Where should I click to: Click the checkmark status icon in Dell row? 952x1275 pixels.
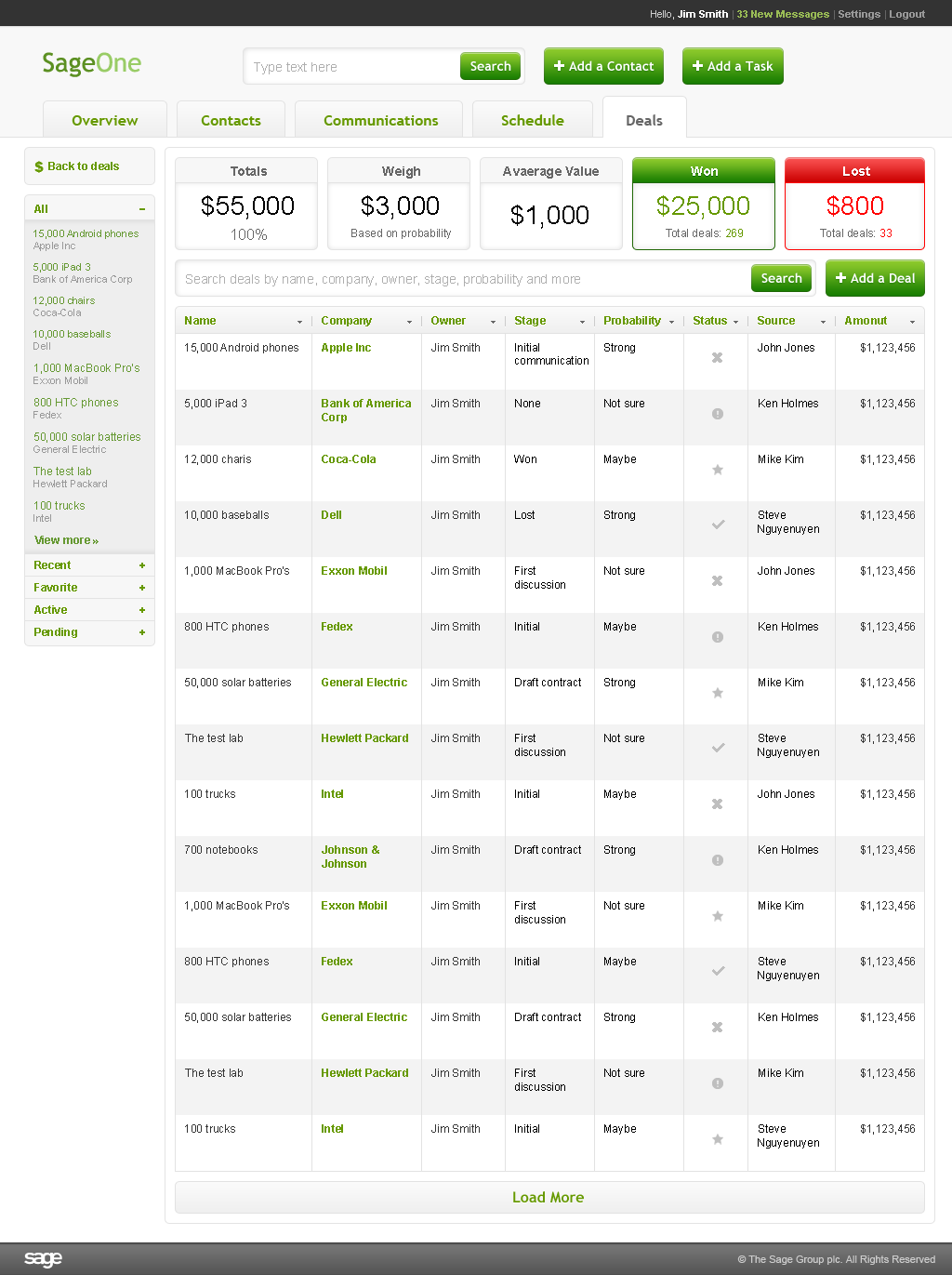718,525
